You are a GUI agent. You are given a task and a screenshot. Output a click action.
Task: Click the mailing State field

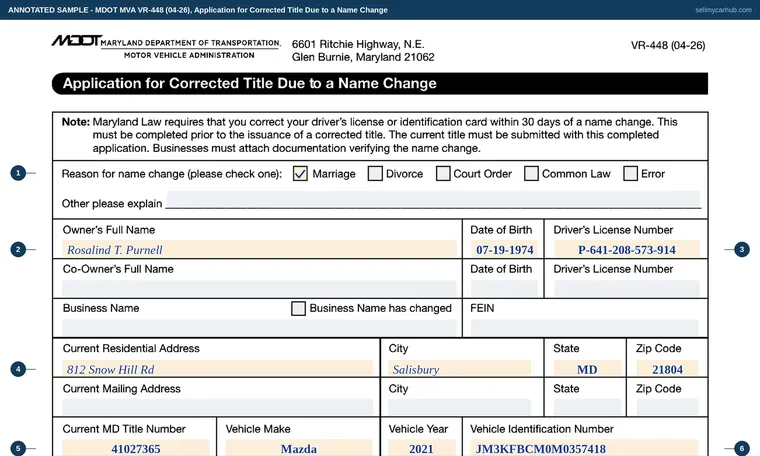tap(587, 407)
